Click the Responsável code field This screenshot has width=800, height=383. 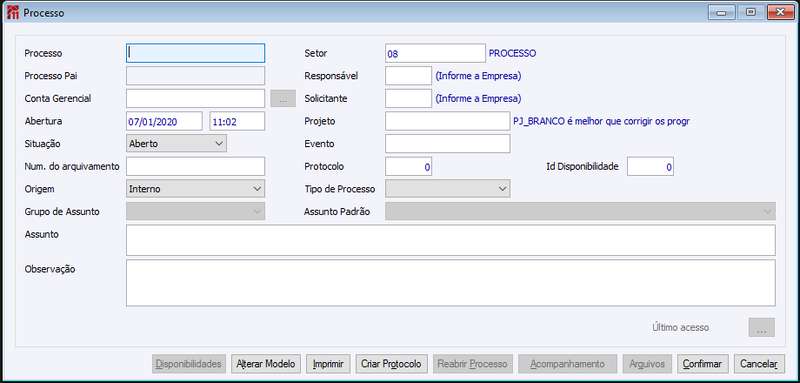408,76
